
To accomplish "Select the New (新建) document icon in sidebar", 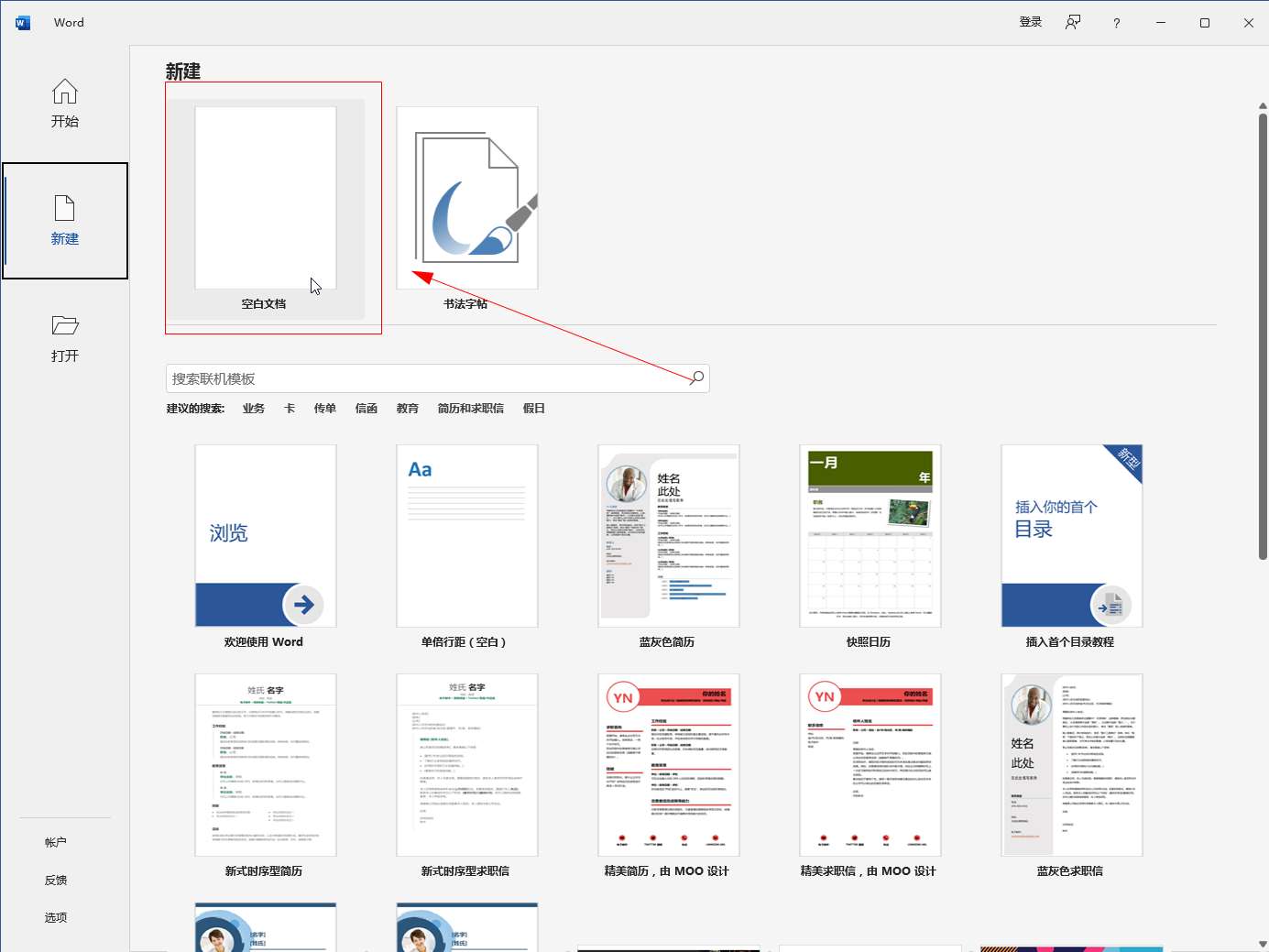I will point(64,209).
